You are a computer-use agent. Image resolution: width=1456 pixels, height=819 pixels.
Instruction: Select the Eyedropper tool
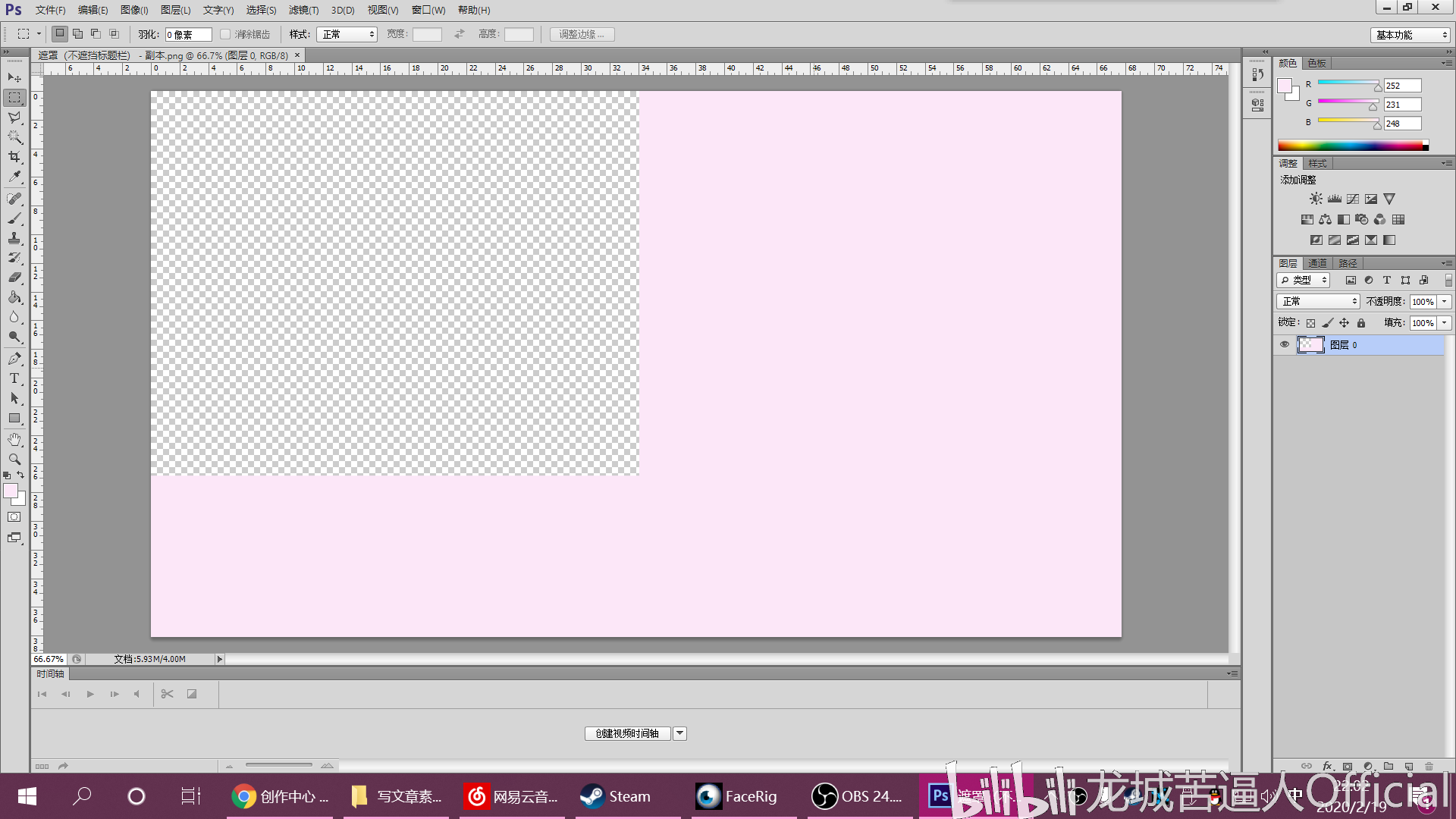point(14,177)
